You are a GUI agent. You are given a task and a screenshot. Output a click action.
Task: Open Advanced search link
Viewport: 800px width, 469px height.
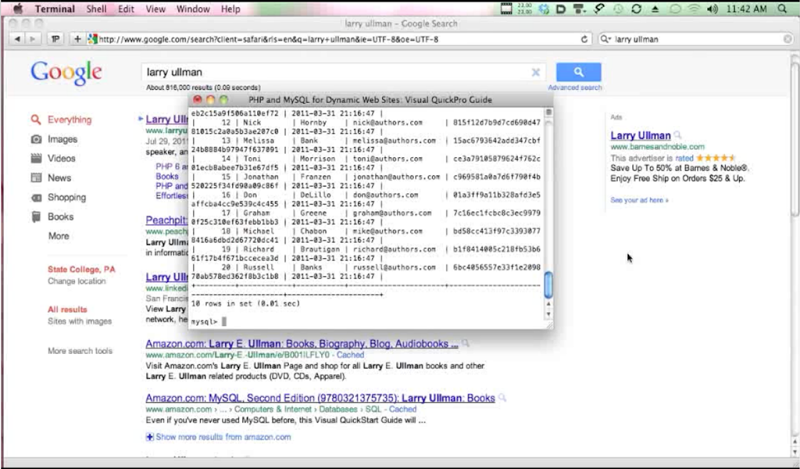point(575,88)
